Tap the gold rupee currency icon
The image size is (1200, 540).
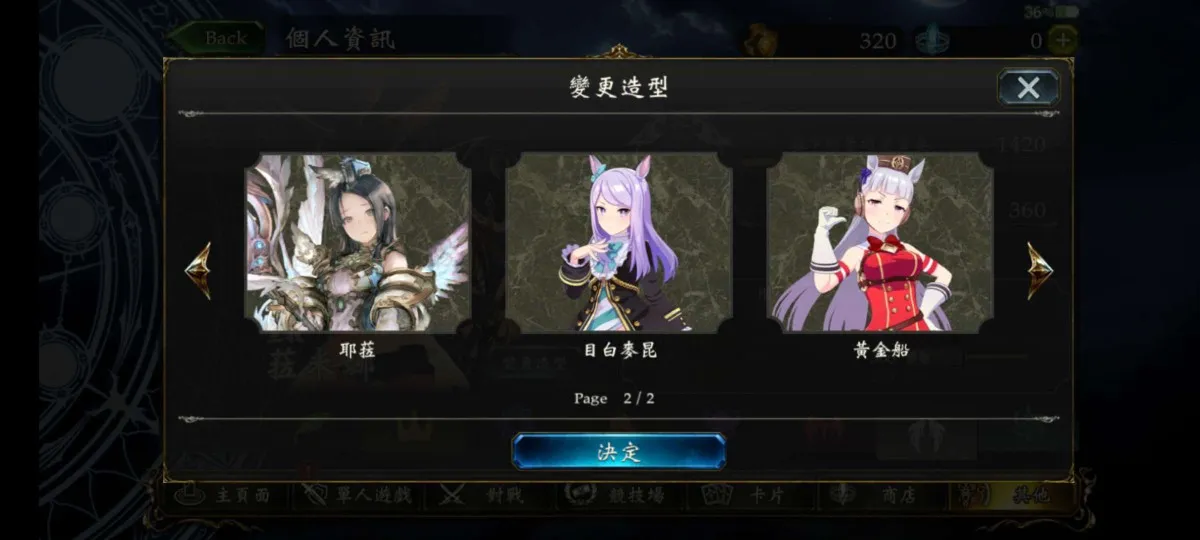(758, 40)
